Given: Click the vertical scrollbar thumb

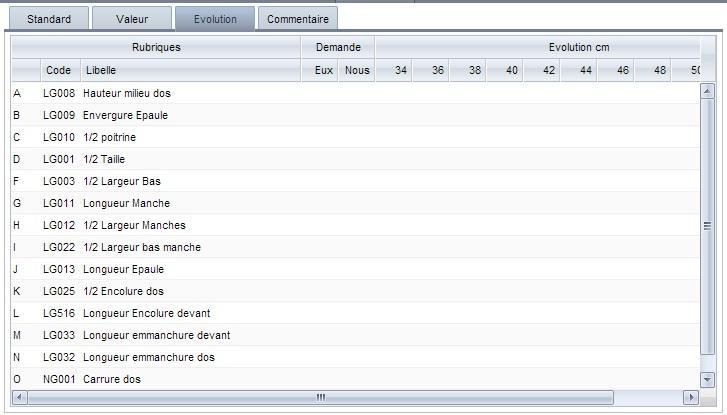Looking at the screenshot, I should pos(708,226).
